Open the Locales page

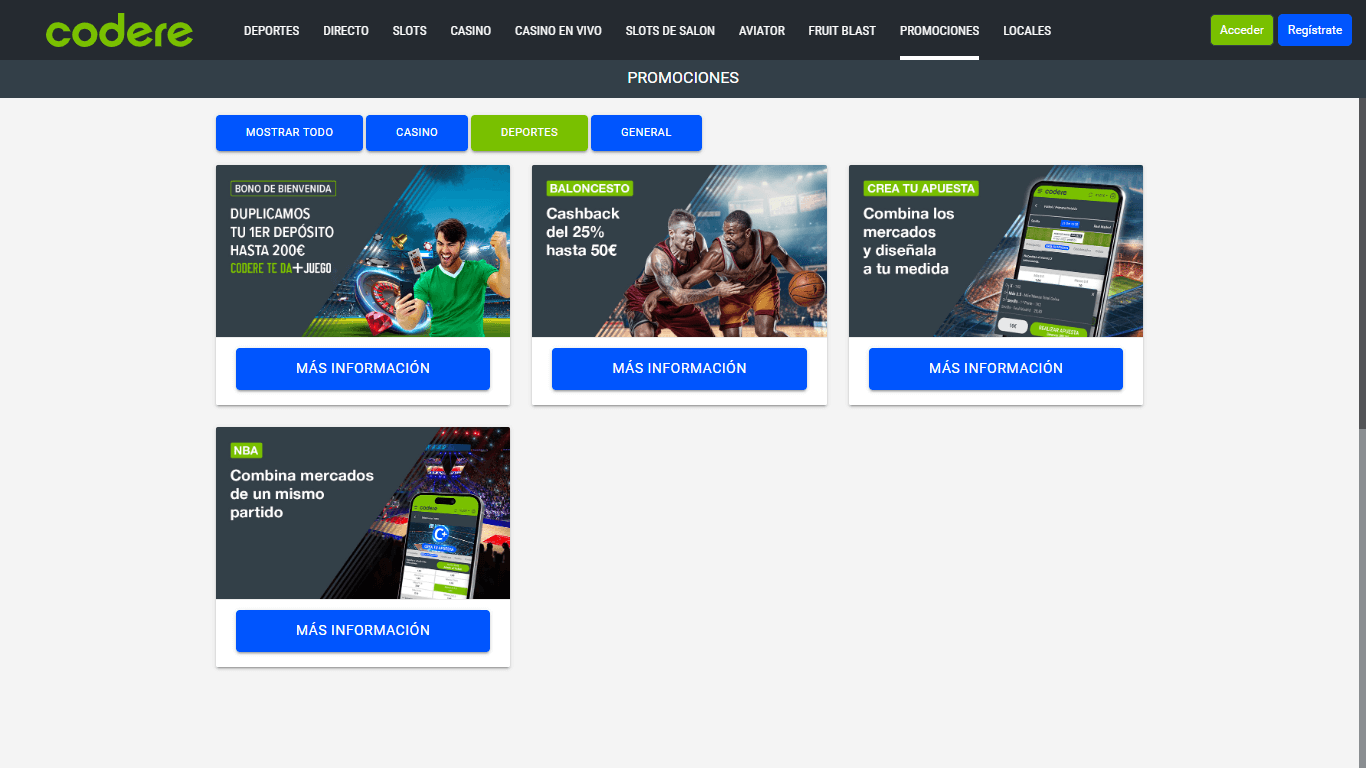(x=1027, y=31)
